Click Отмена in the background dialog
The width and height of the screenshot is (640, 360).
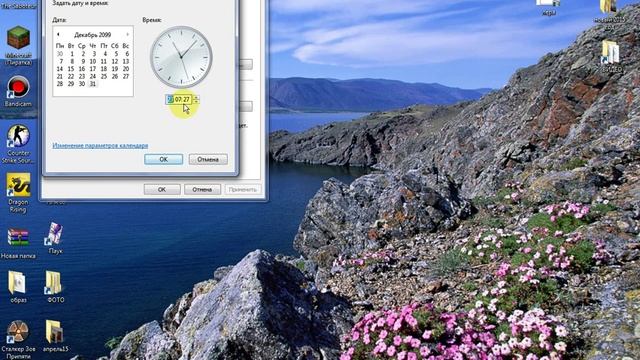(202, 189)
